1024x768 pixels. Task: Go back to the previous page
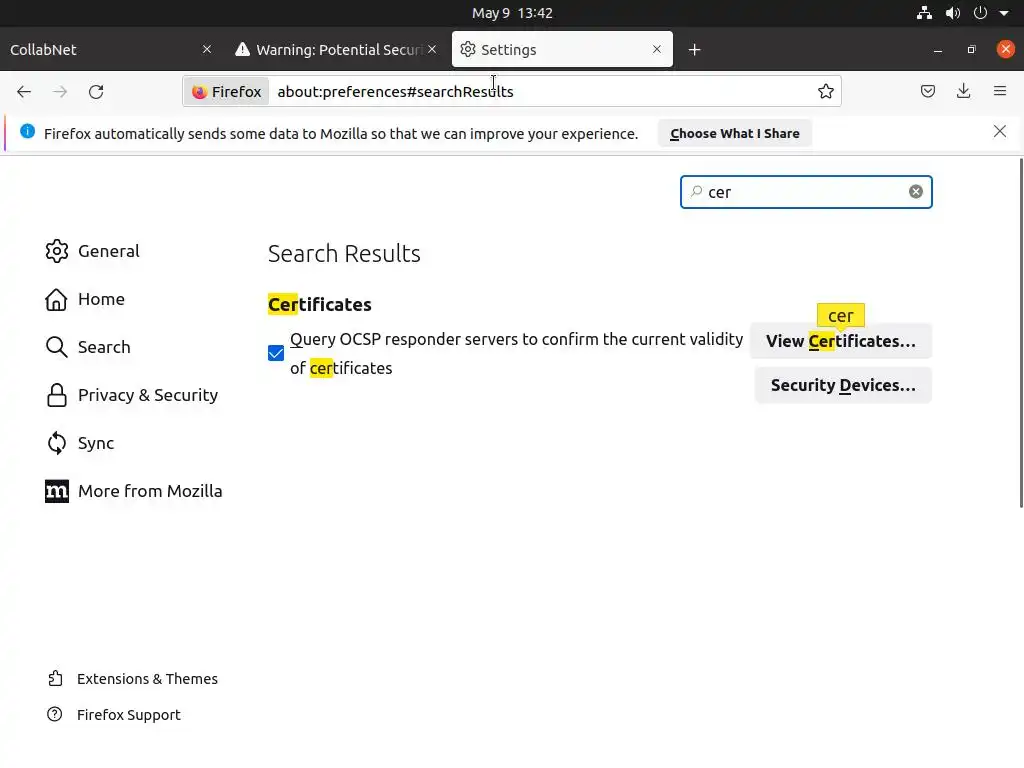(24, 92)
